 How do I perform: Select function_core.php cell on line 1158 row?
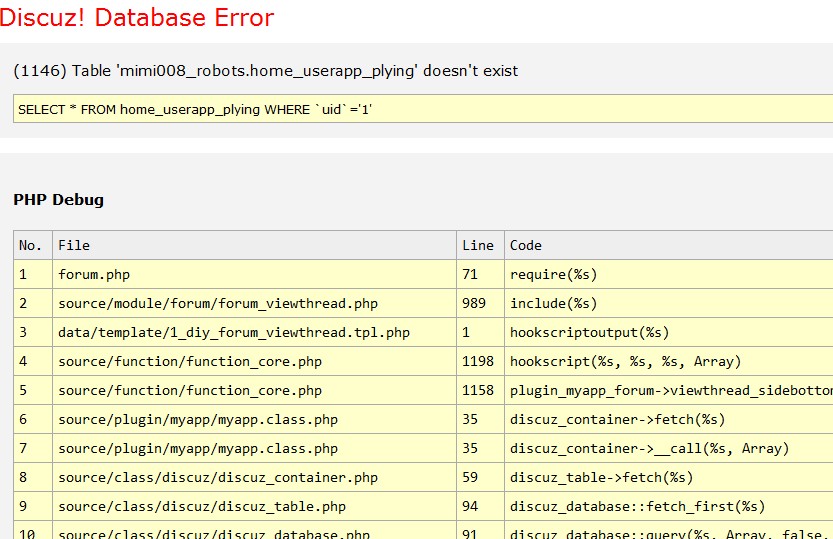[254, 390]
